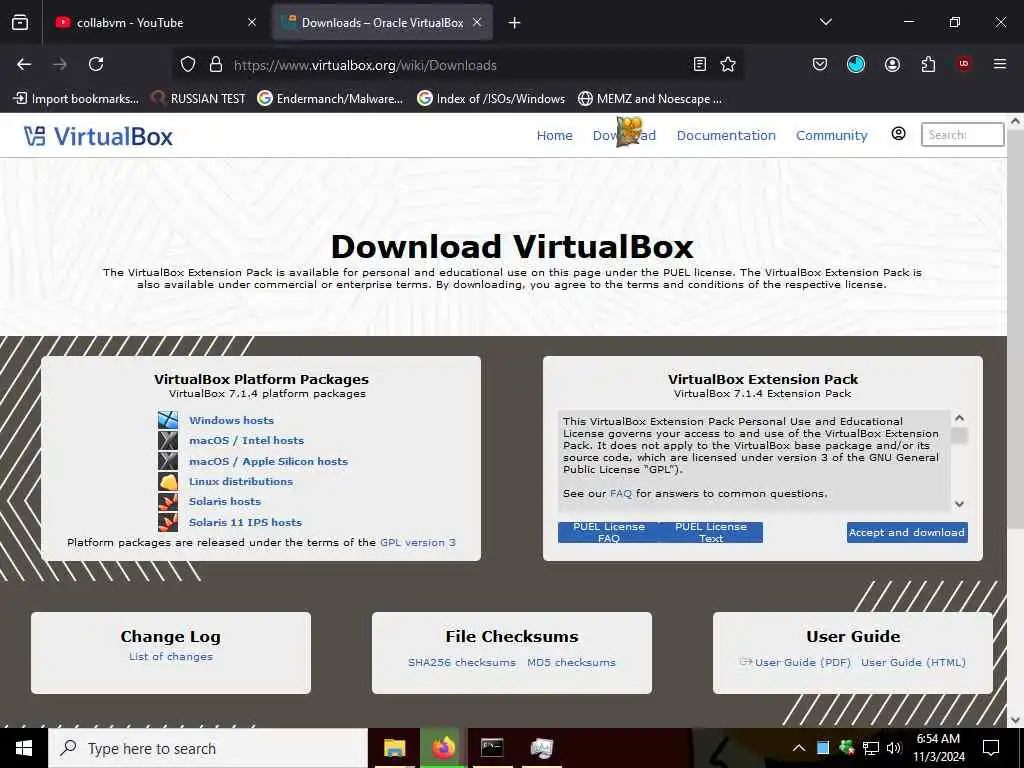1024x768 pixels.
Task: Click the macOS / Intel hosts icon
Action: click(x=168, y=440)
